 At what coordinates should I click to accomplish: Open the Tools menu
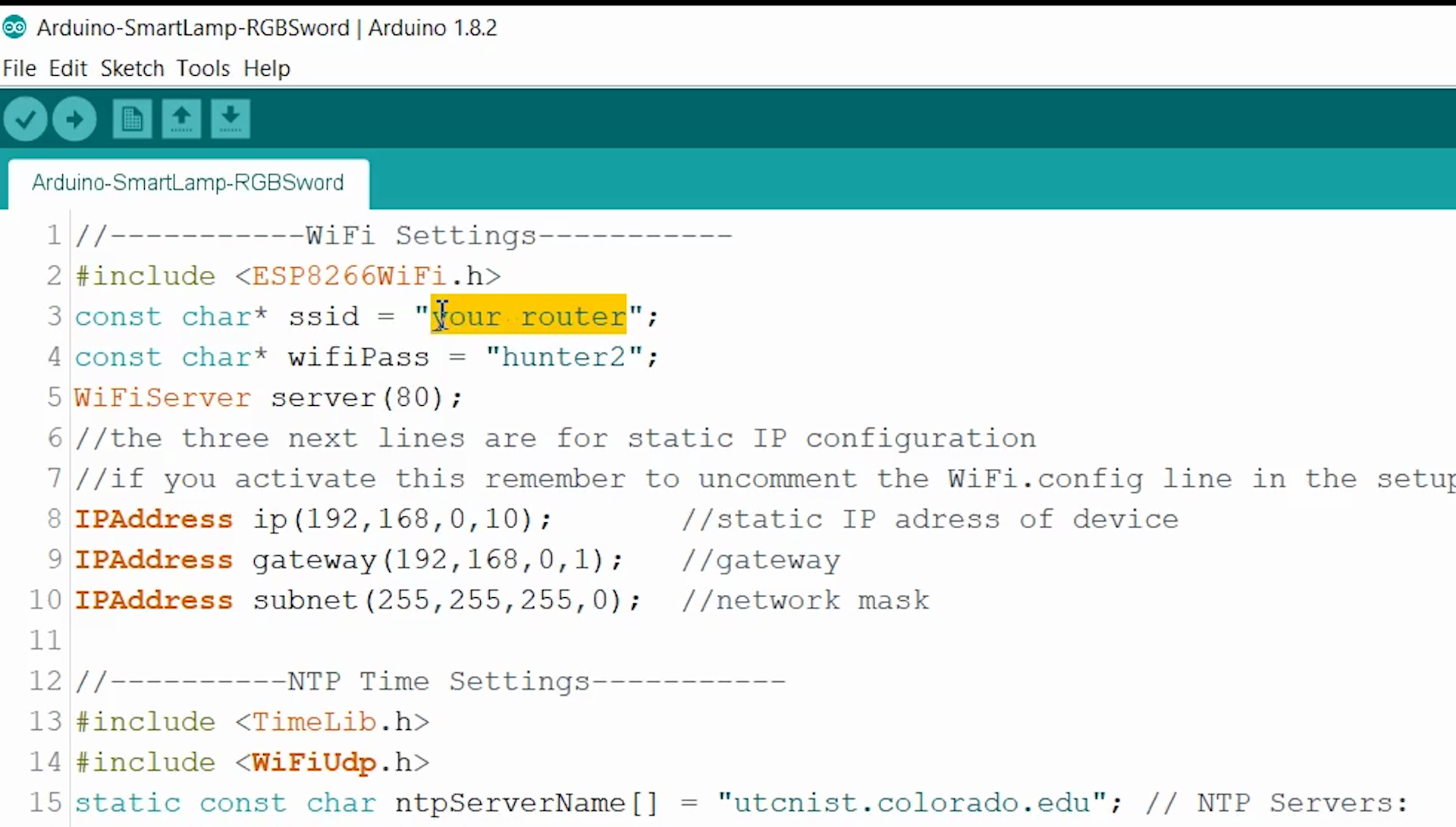[x=203, y=68]
